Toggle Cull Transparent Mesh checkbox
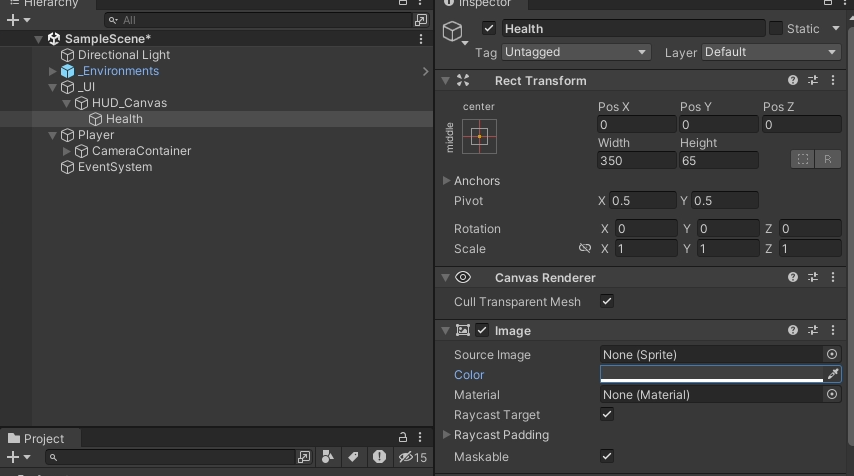 coord(607,301)
